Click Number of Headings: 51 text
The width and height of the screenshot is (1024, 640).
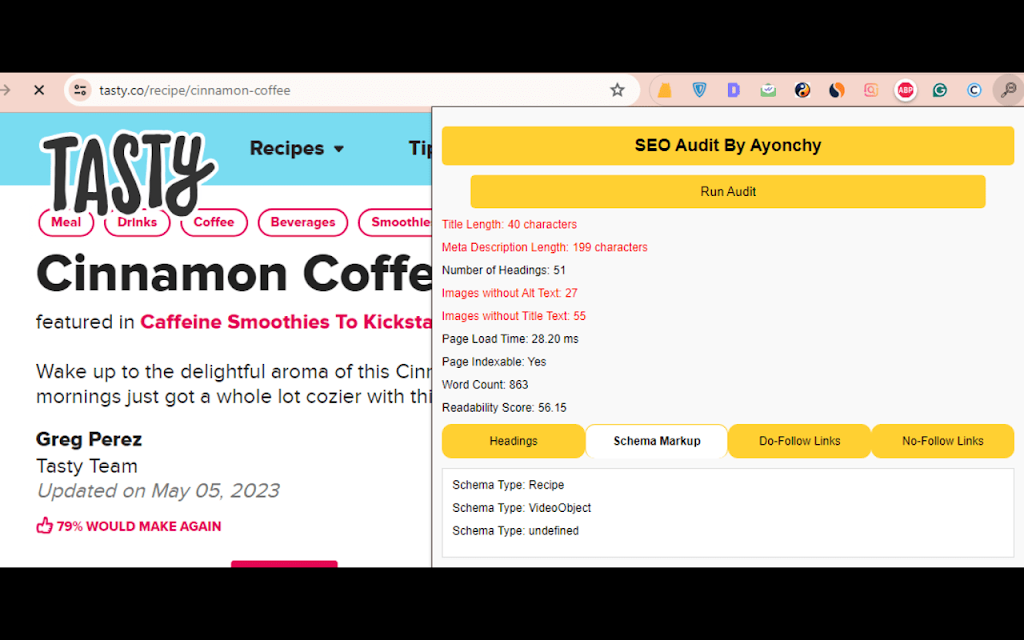coord(504,270)
